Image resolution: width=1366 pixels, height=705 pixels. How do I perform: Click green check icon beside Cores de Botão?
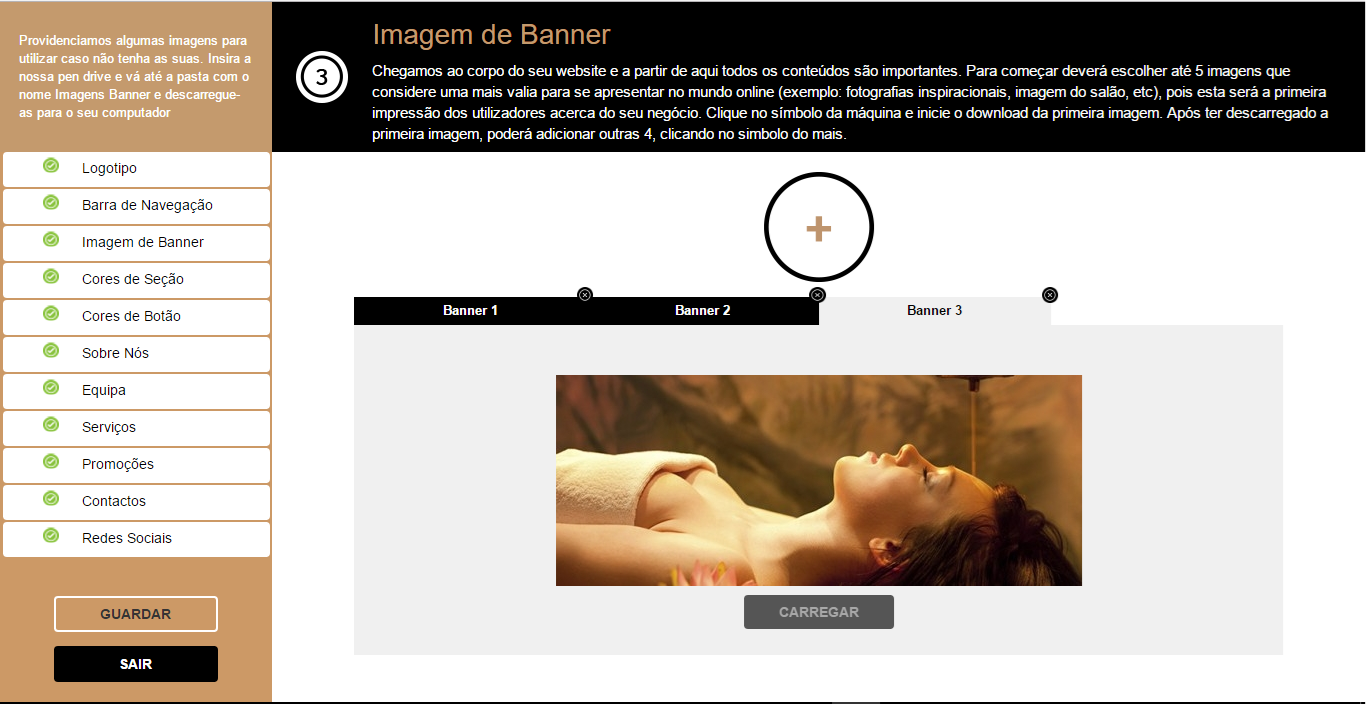pos(51,314)
